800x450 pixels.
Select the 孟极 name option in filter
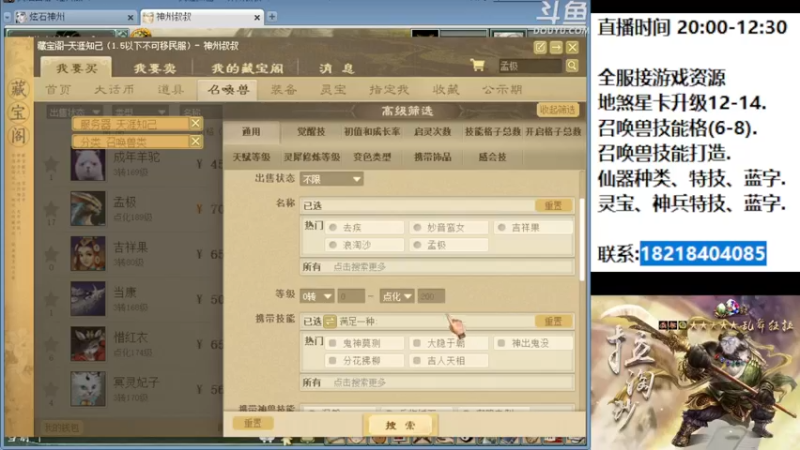pos(449,245)
